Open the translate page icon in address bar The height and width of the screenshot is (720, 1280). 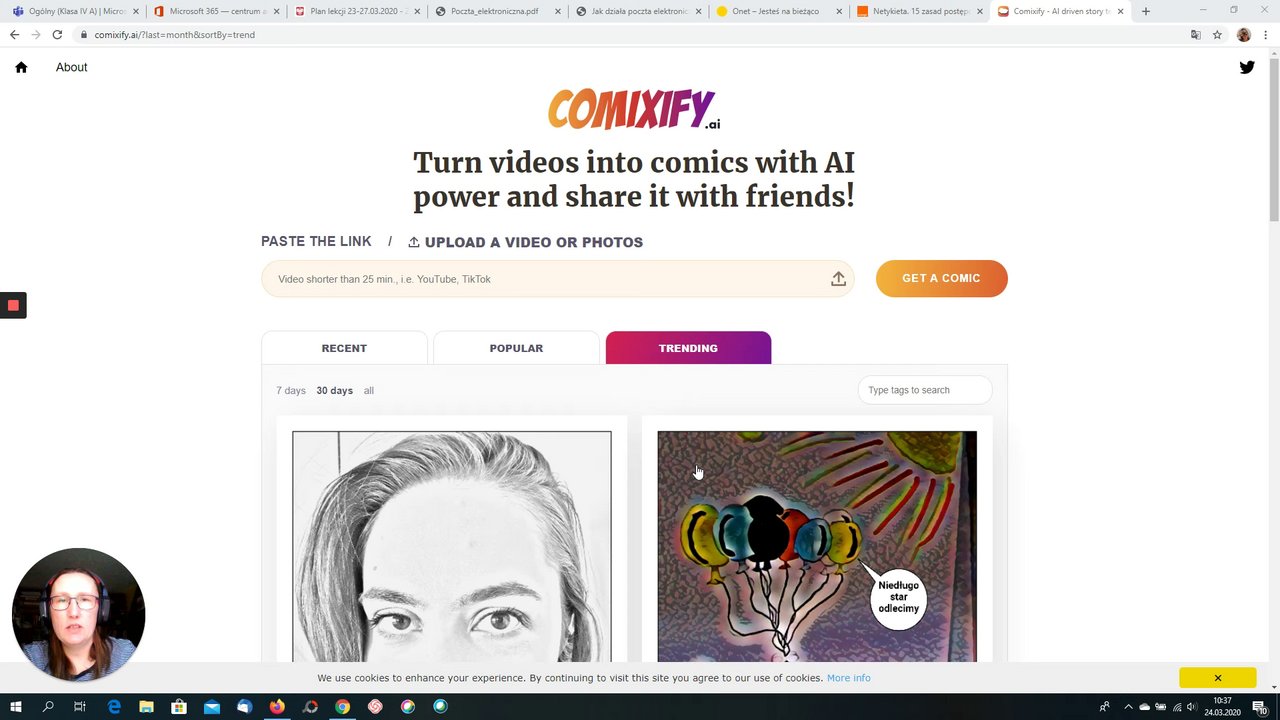point(1195,34)
